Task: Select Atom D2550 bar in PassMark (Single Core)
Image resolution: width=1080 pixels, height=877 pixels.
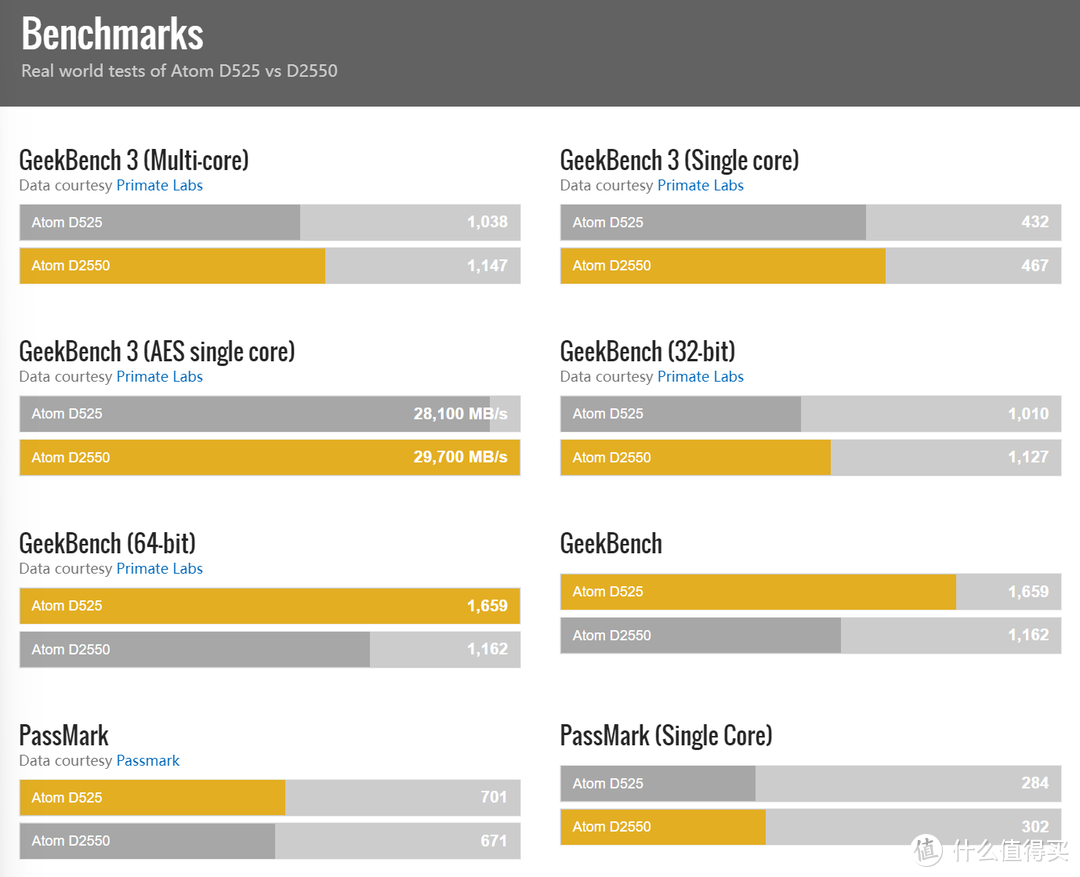Action: click(662, 827)
